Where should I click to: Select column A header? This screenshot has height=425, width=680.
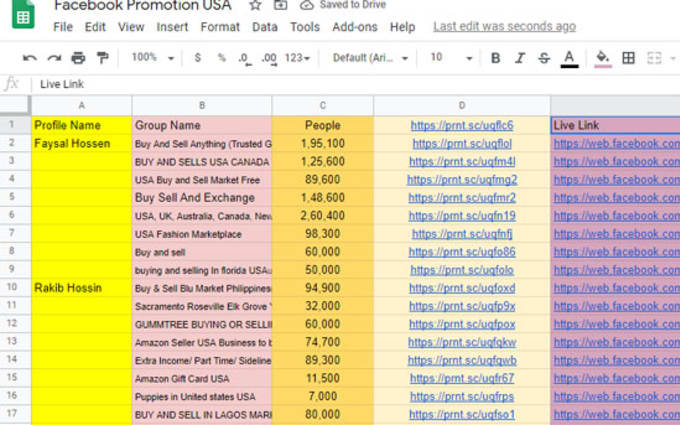(82, 105)
